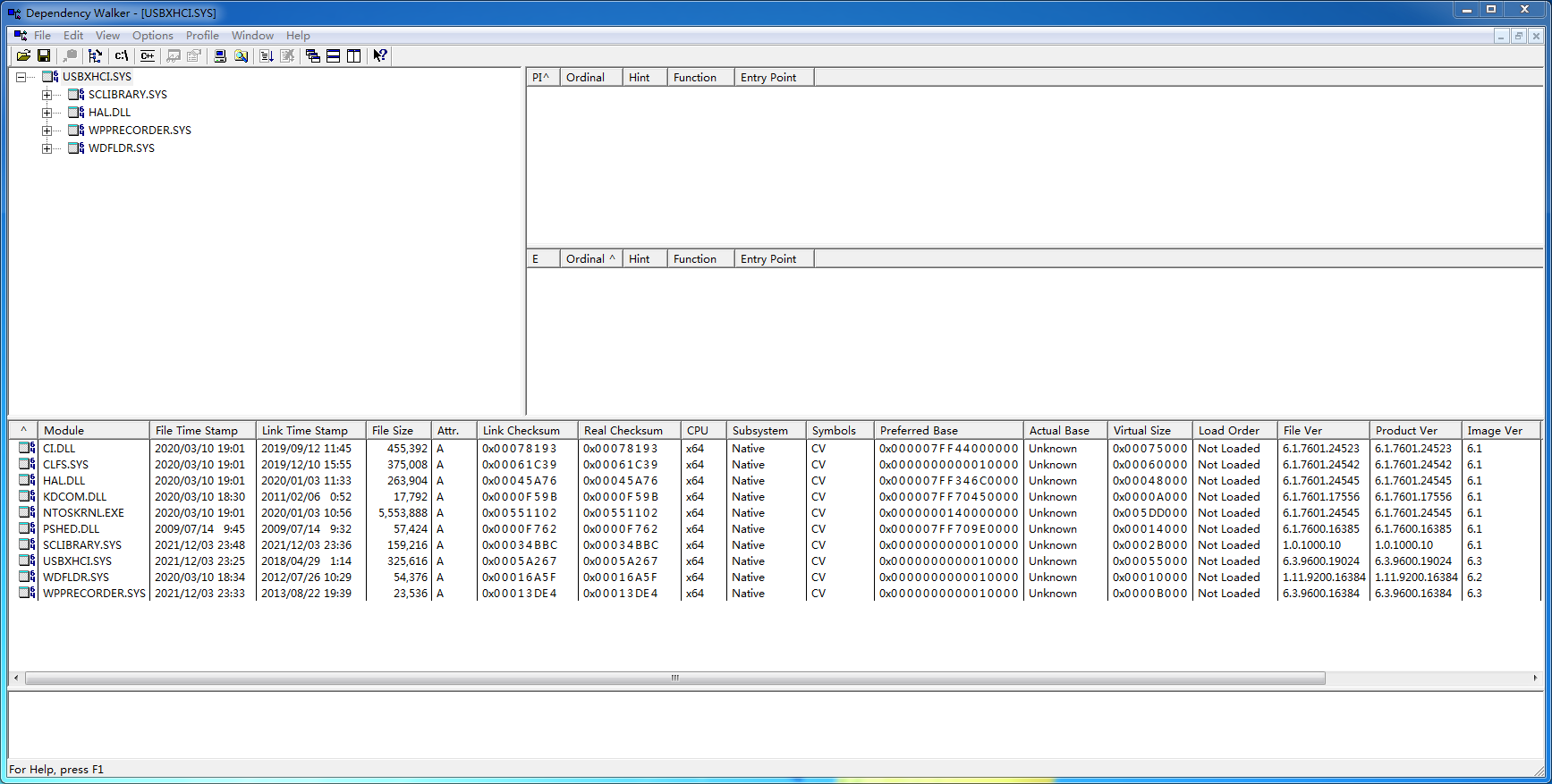Toggle Full Paths (c:\) display button
The height and width of the screenshot is (784, 1552).
pyautogui.click(x=122, y=55)
